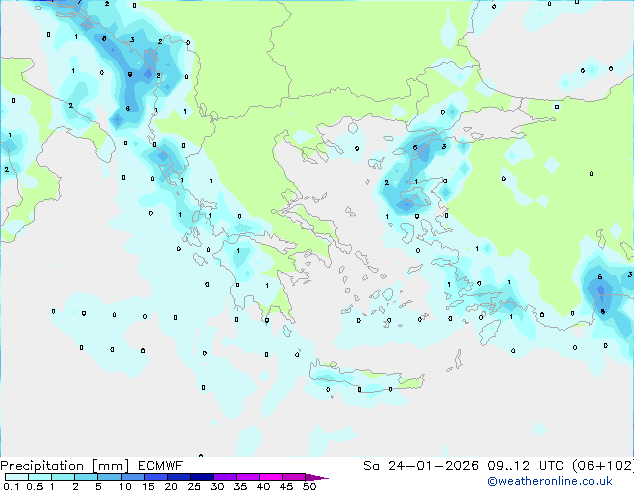This screenshot has height=490, width=634.
Task: Click the "10" legend scale label
Action: pyautogui.click(x=125, y=486)
